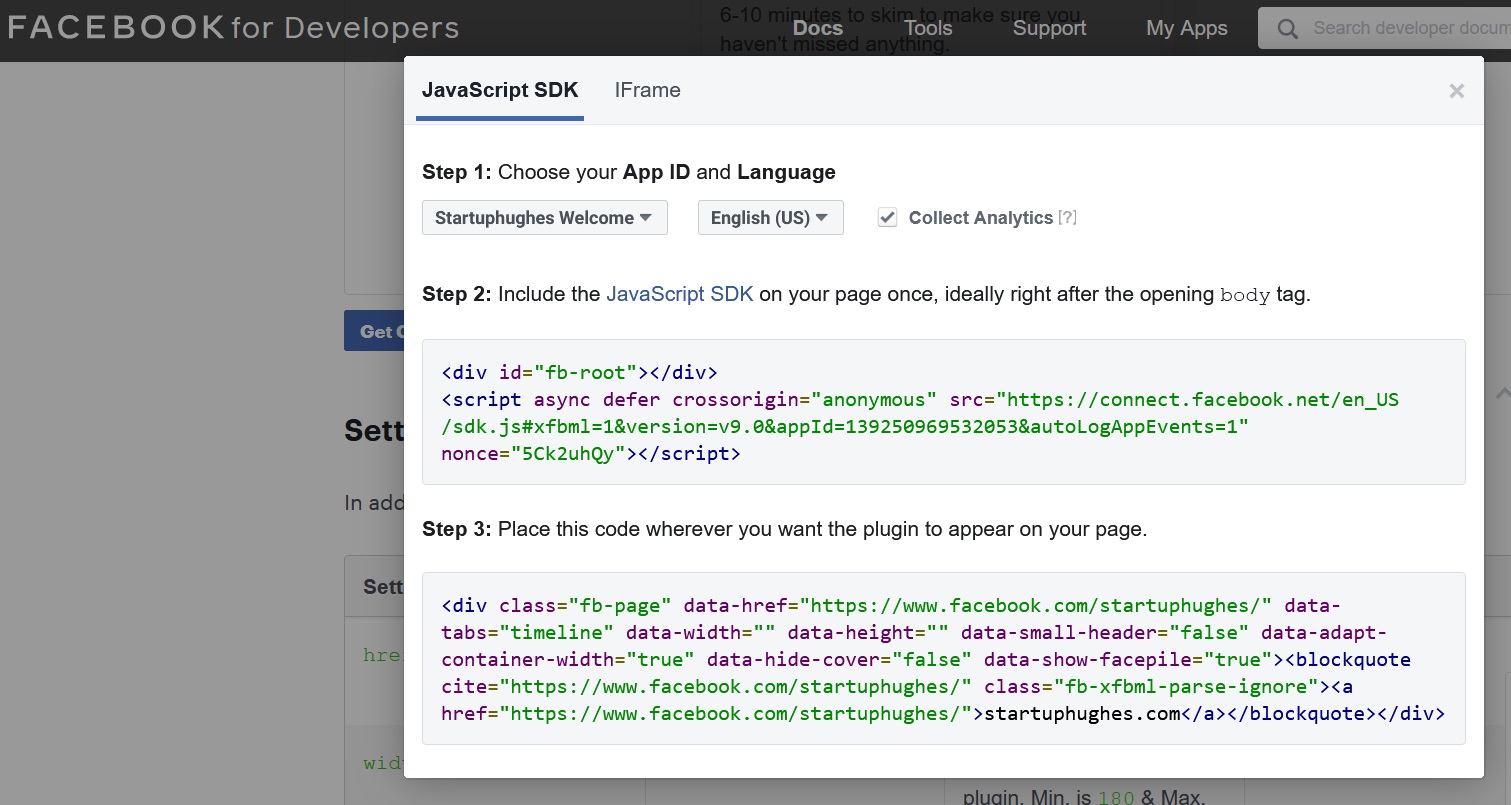Click the Step 3 fb-page code block
The width and height of the screenshot is (1511, 805).
[x=944, y=659]
